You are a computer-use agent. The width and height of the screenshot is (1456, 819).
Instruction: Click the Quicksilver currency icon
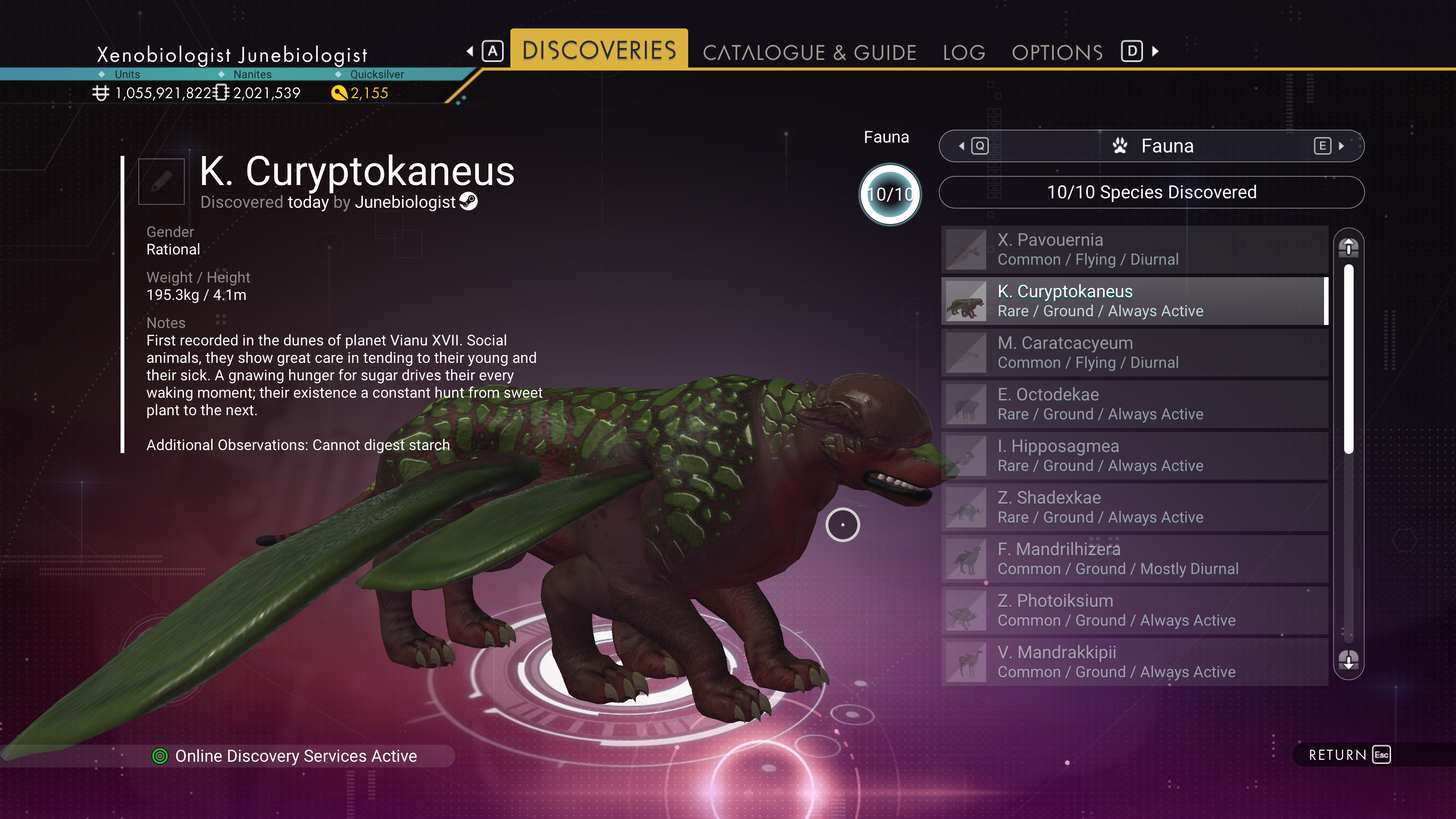tap(339, 93)
